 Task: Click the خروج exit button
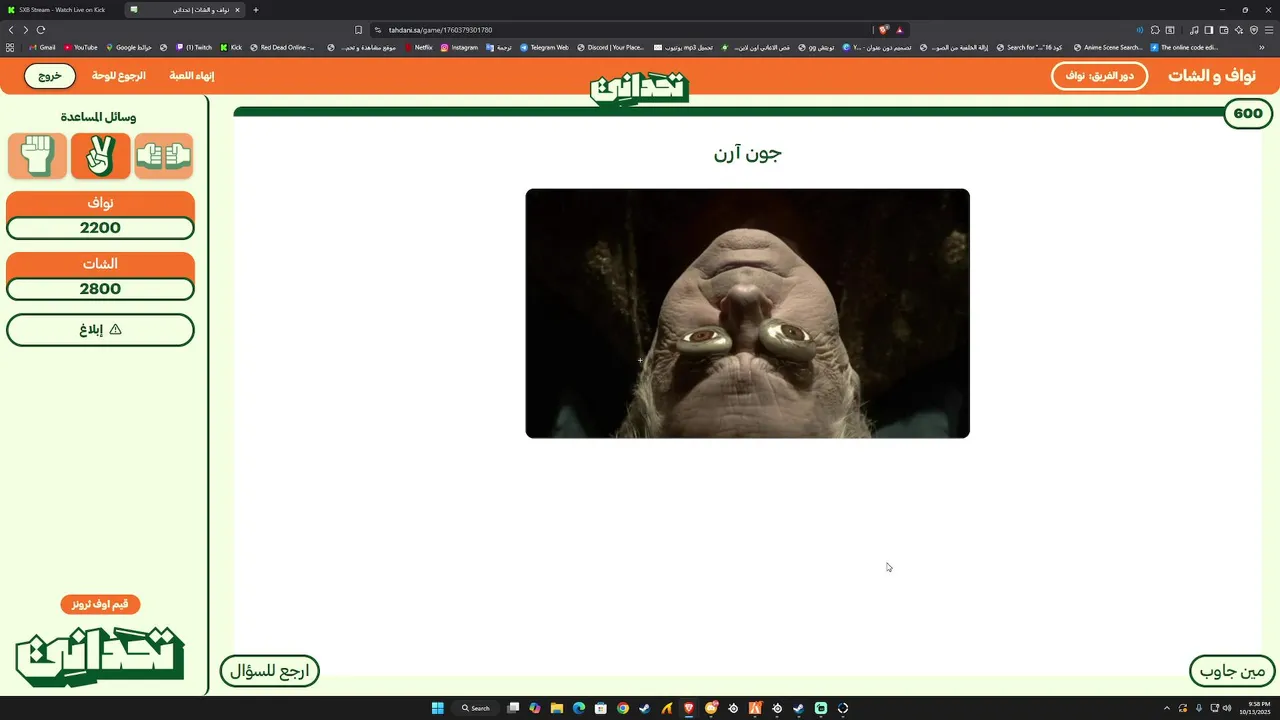pos(50,76)
